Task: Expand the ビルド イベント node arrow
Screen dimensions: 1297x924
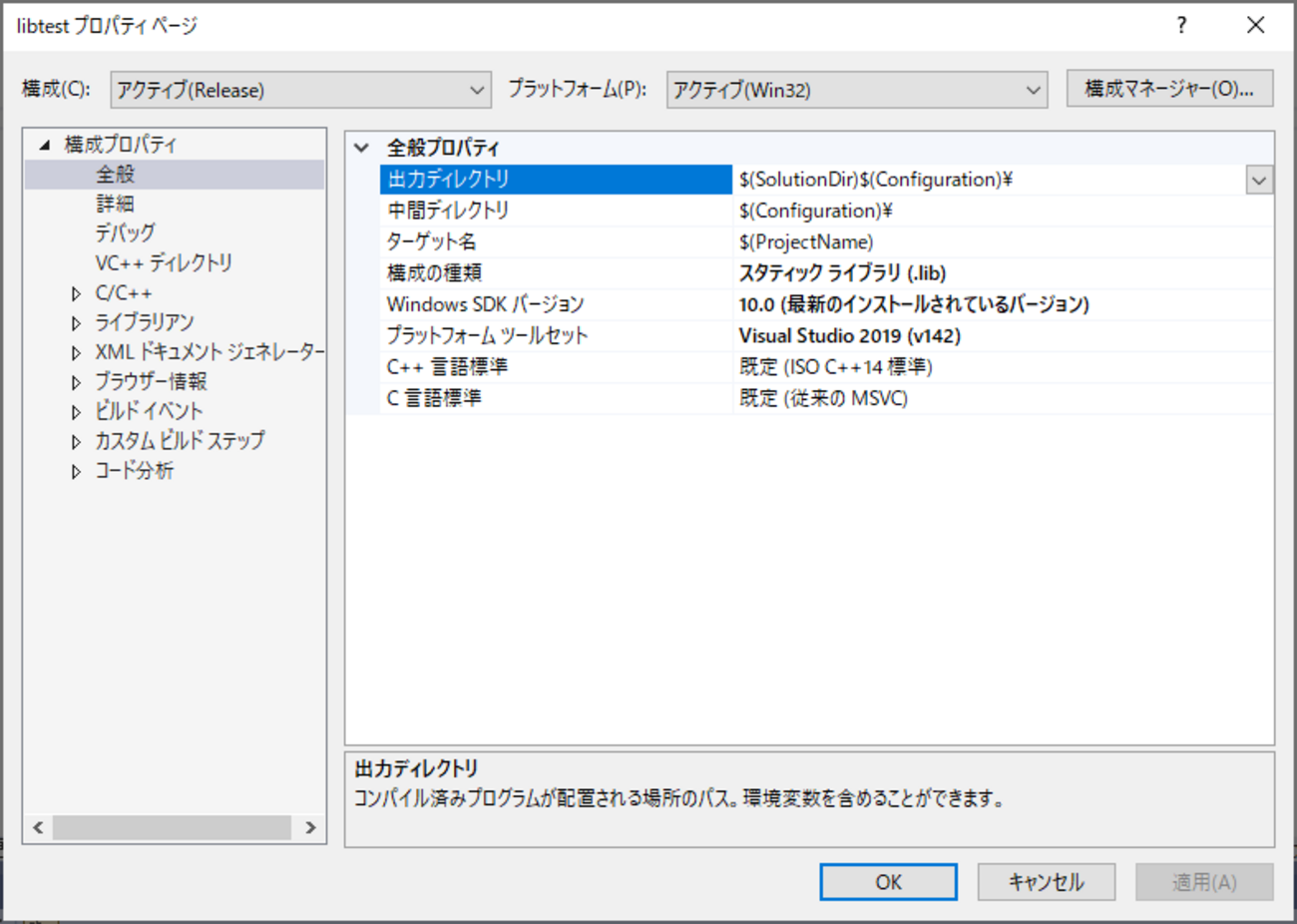Action: 76,411
